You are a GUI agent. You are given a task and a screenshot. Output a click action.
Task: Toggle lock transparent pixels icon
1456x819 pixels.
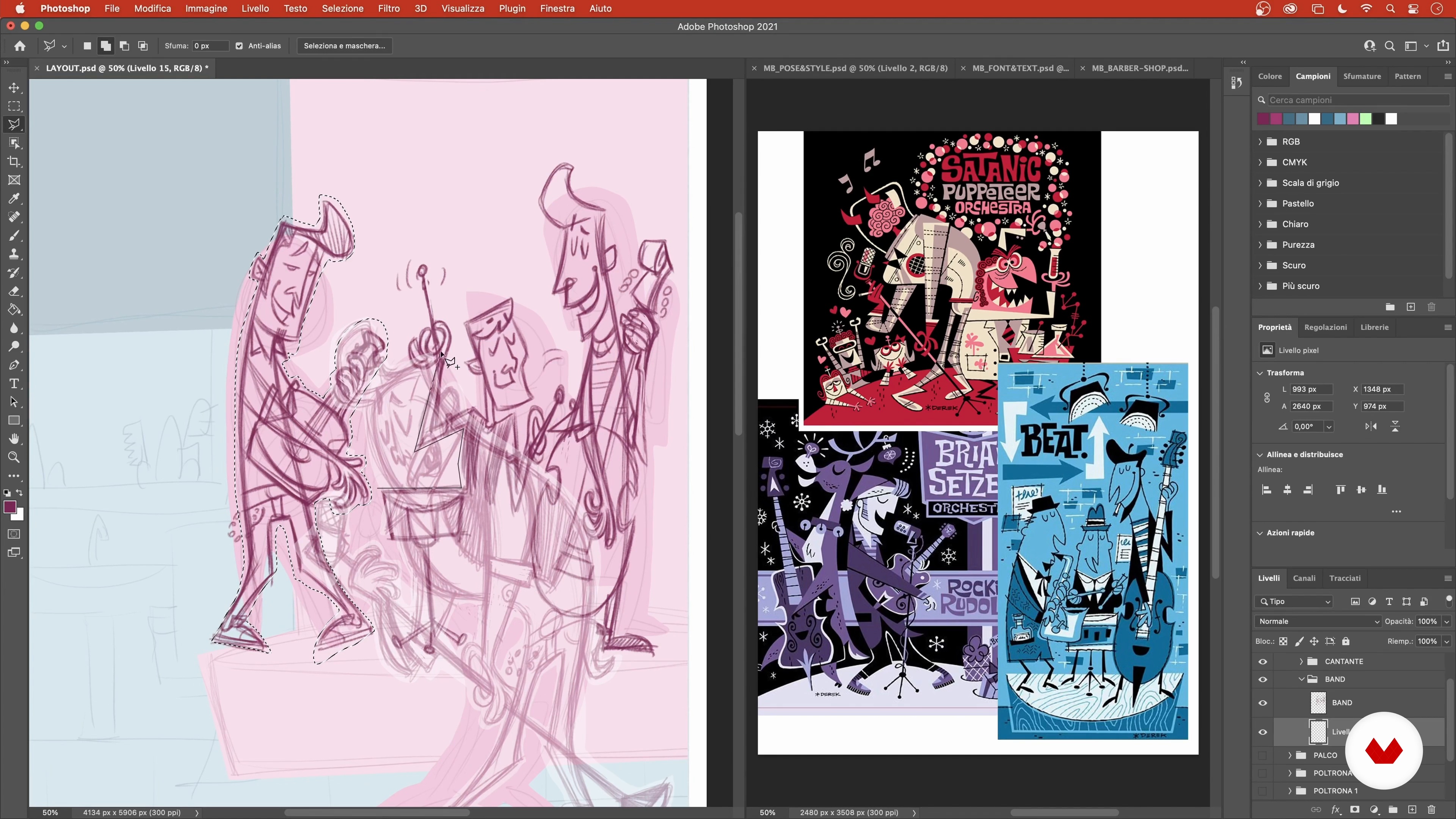[x=1283, y=642]
